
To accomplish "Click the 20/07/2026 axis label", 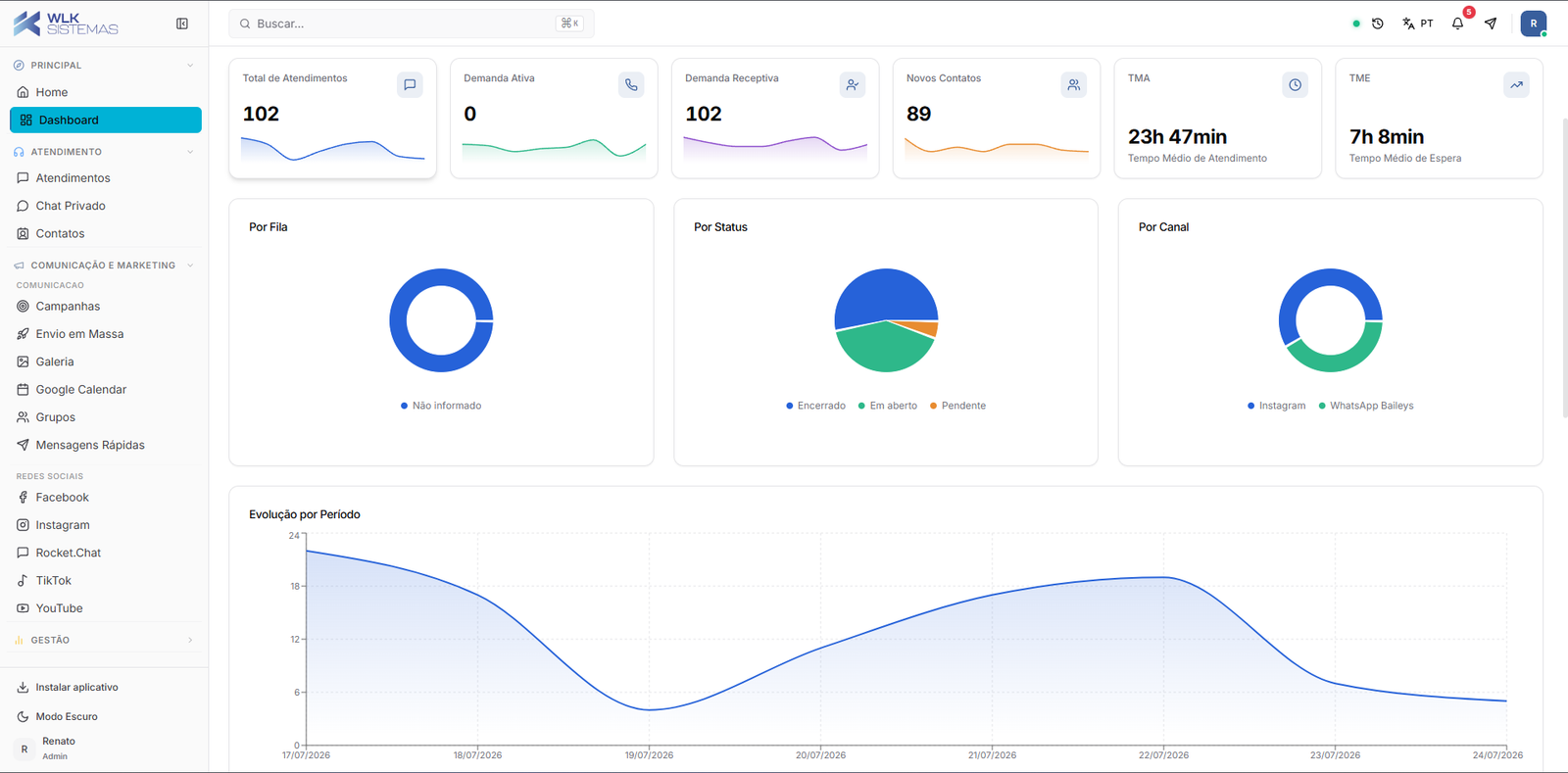I will click(821, 755).
